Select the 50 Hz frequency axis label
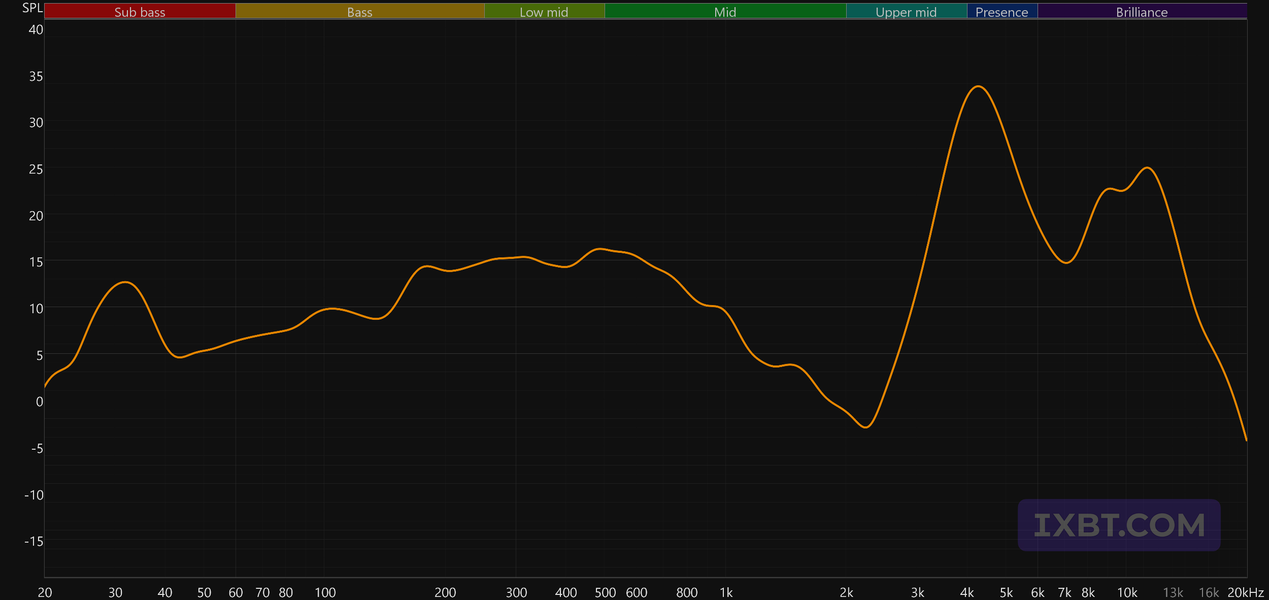Image resolution: width=1269 pixels, height=600 pixels. point(204,592)
